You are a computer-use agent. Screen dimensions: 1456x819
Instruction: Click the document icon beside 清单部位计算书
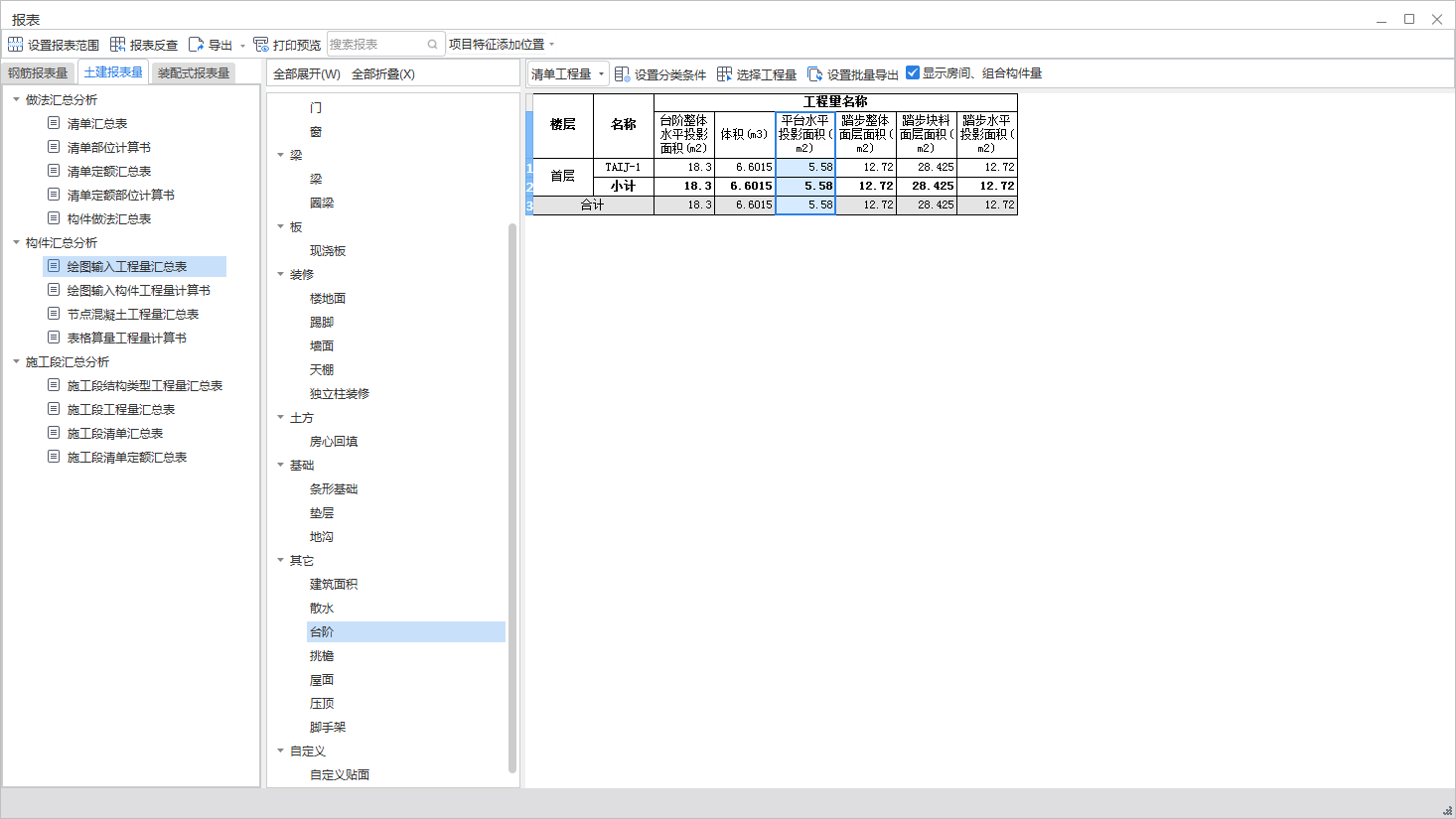[x=55, y=147]
